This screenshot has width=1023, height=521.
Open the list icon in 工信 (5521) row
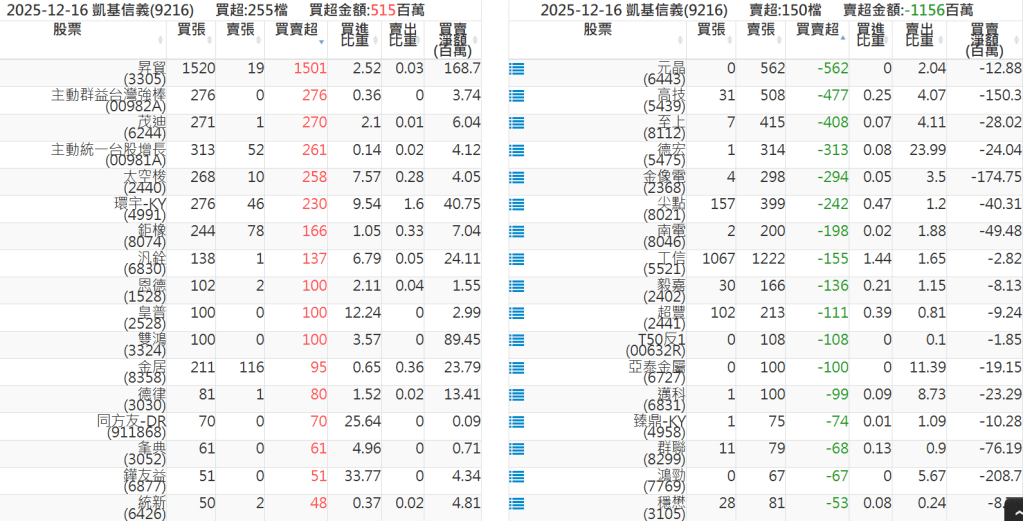coord(517,259)
